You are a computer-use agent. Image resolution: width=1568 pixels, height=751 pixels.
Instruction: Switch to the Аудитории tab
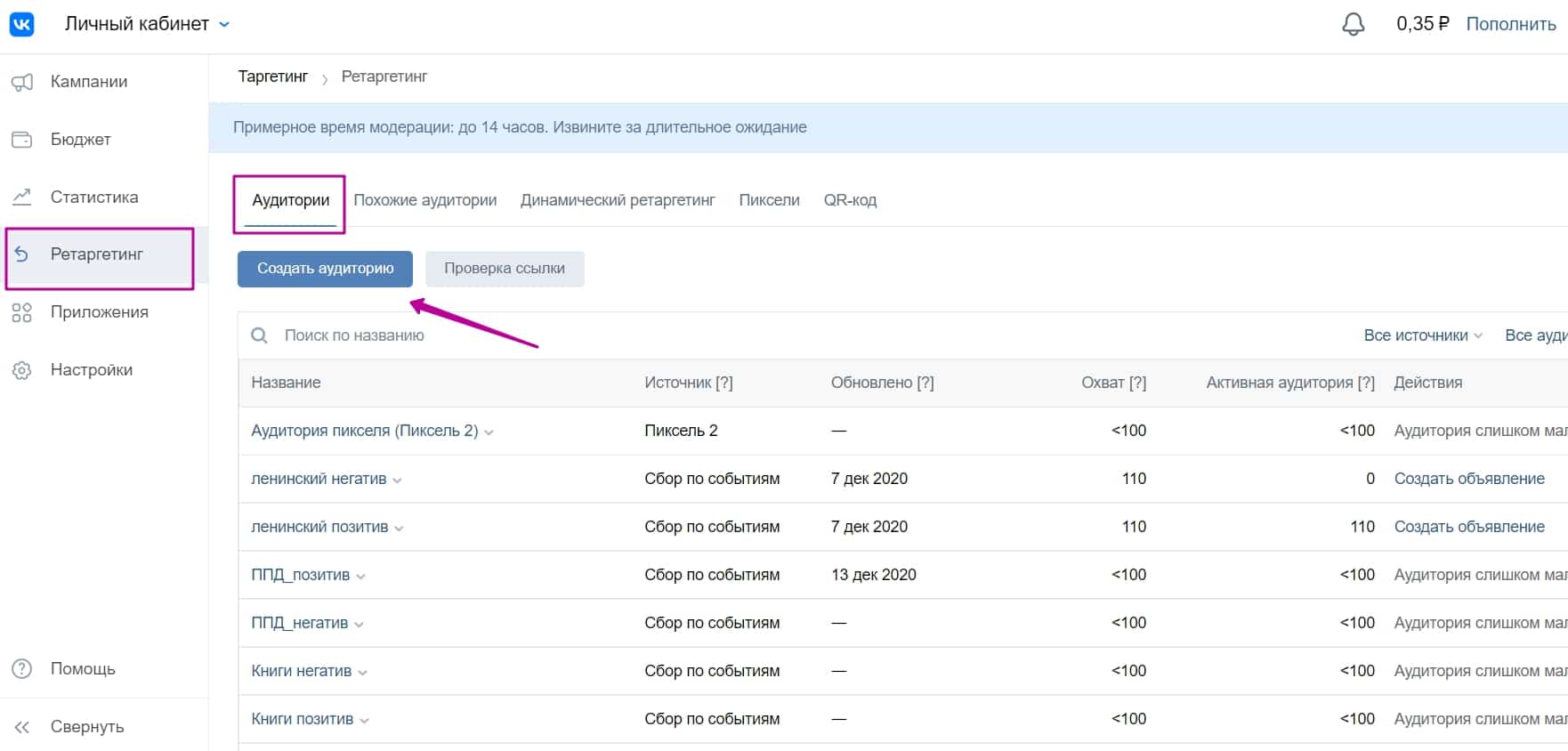point(290,201)
